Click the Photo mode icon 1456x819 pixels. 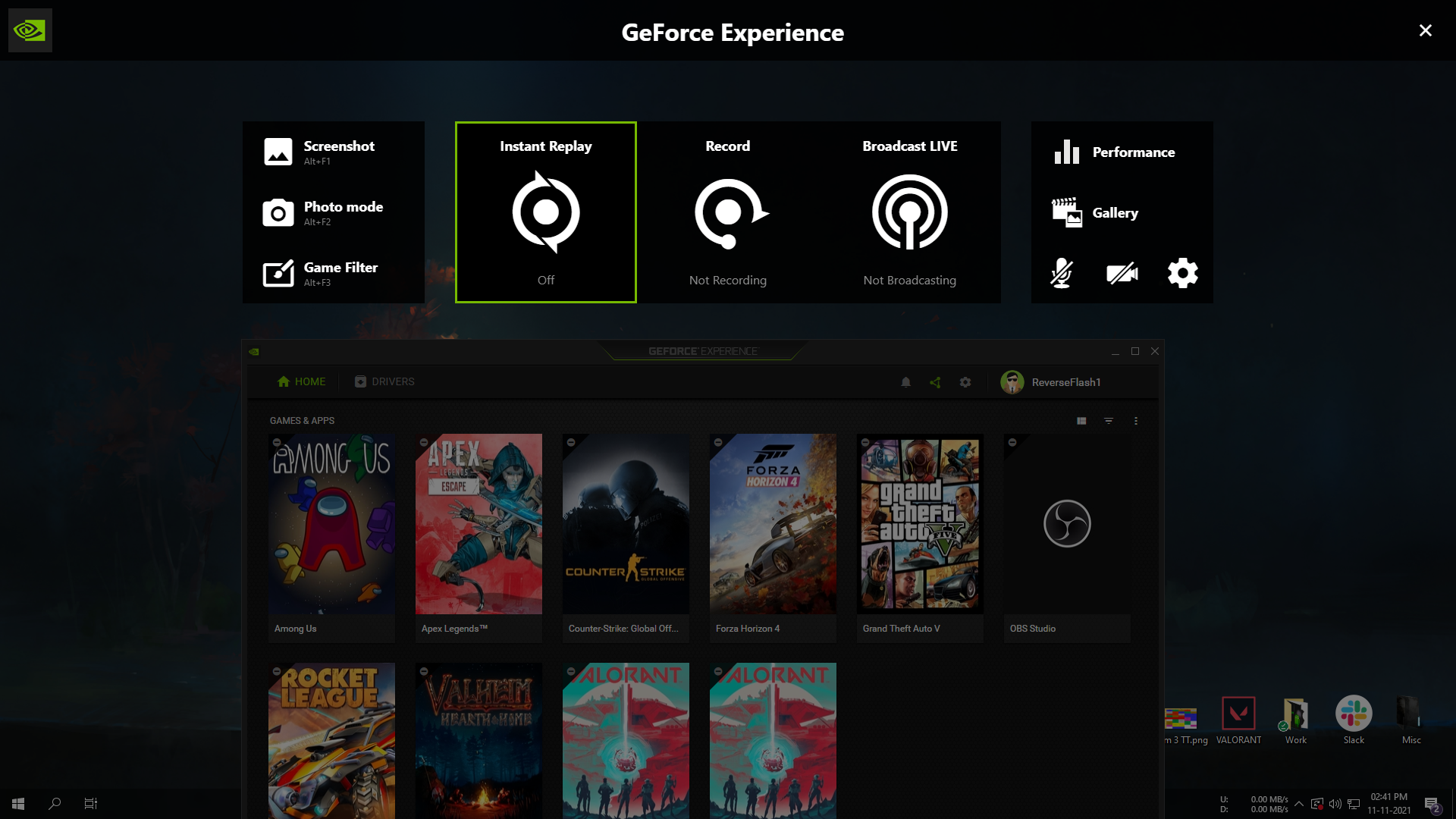tap(278, 212)
